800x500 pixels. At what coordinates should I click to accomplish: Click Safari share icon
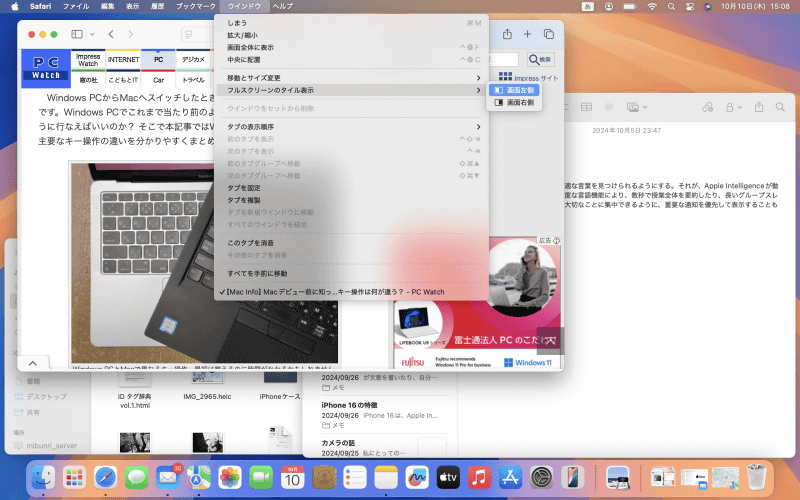507,34
